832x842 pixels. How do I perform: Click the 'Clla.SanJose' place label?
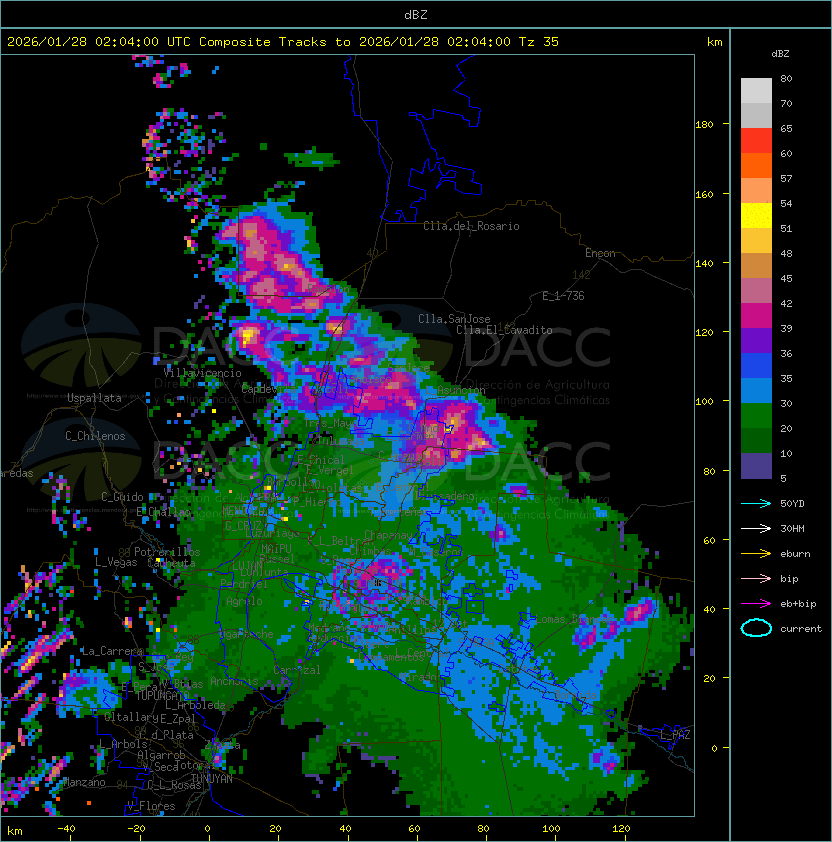454,319
